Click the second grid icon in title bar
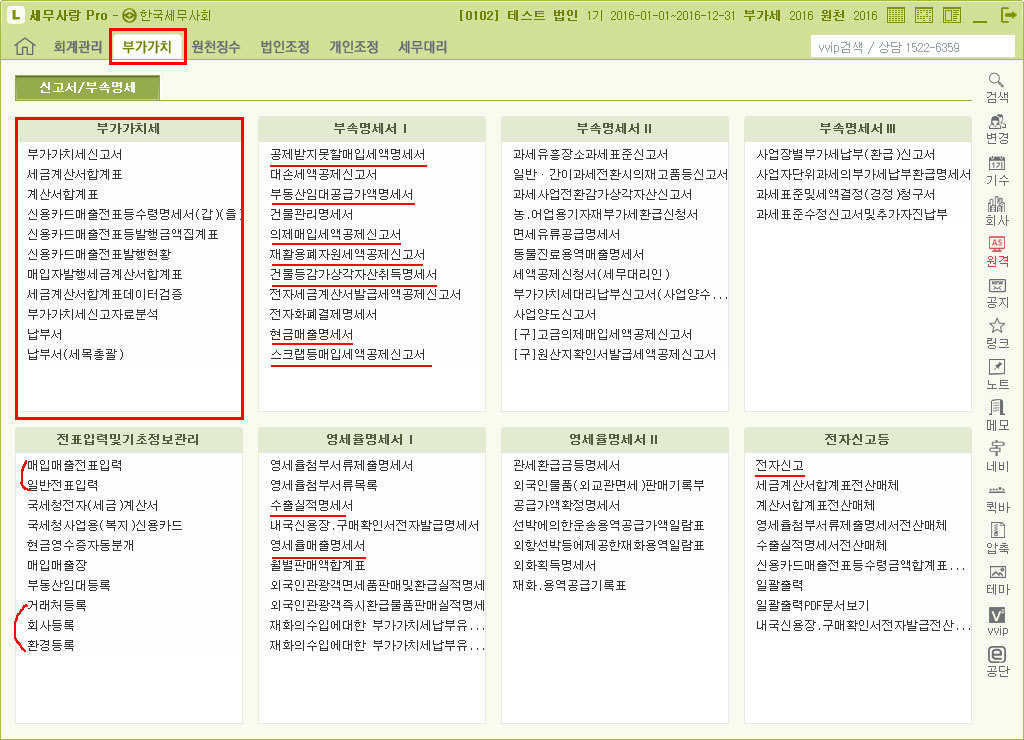Image resolution: width=1024 pixels, height=740 pixels. [923, 15]
